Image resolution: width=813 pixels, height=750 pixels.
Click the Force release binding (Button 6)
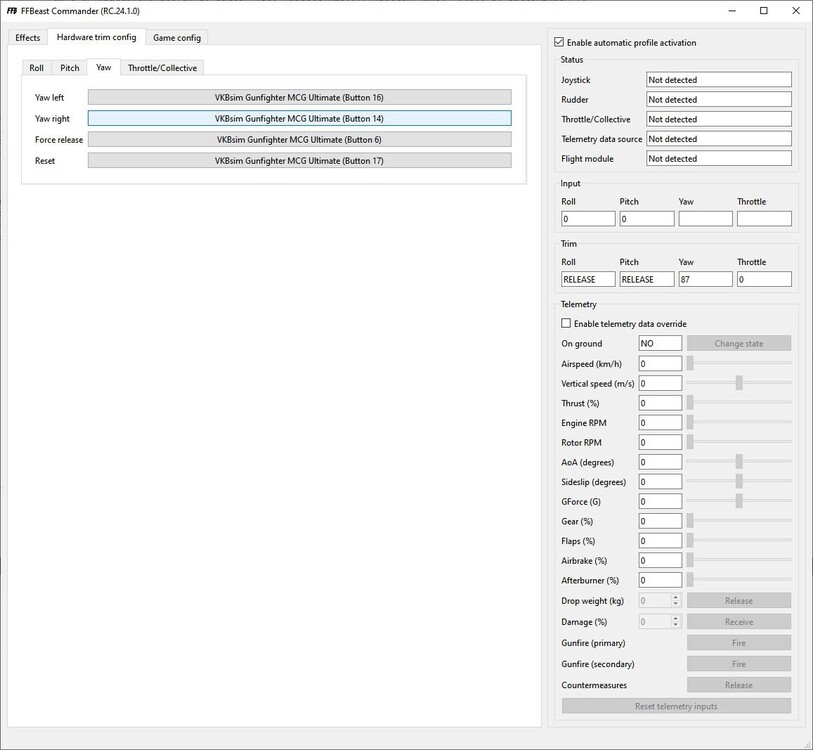click(299, 140)
